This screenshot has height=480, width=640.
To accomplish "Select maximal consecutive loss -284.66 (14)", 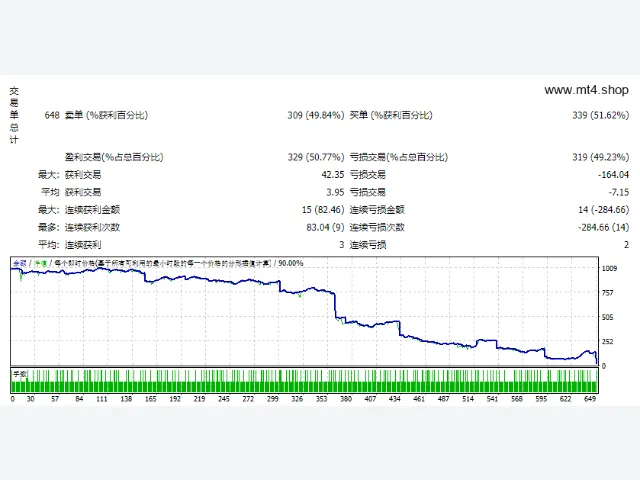I will (603, 227).
